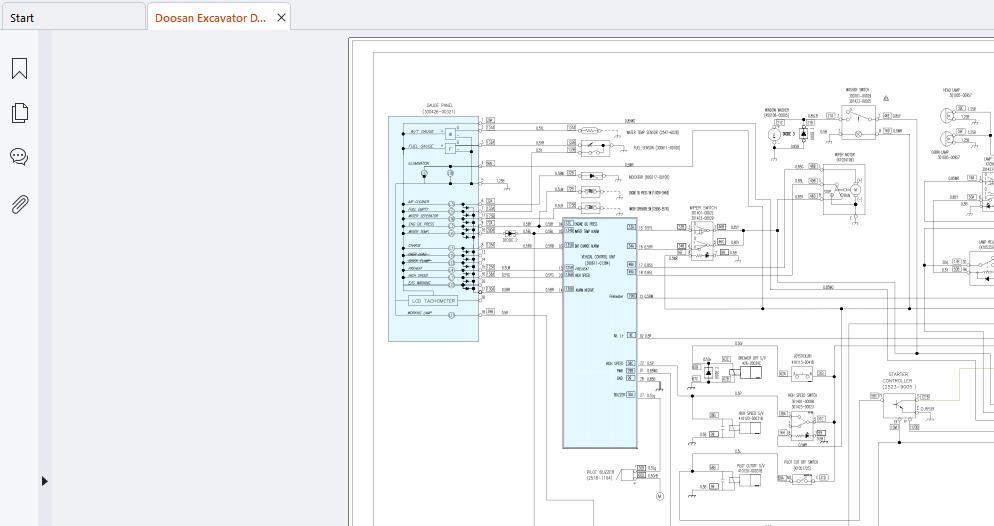Switch to the Start tab
This screenshot has height=526, width=994.
point(22,18)
